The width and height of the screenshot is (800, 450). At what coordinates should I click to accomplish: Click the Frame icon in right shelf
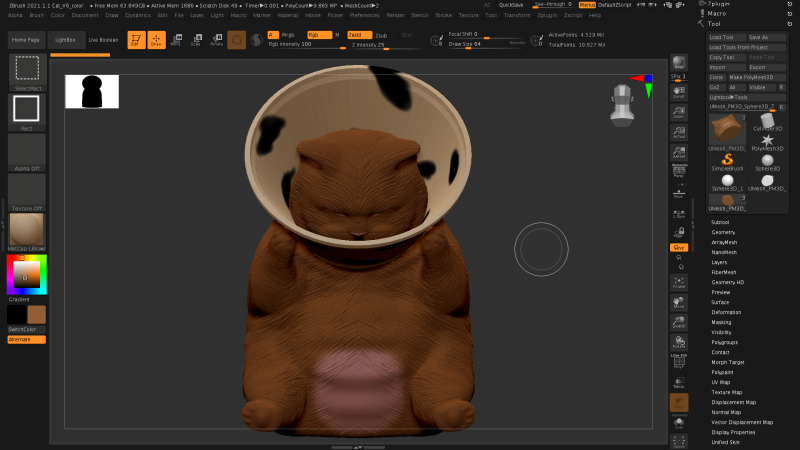679,284
